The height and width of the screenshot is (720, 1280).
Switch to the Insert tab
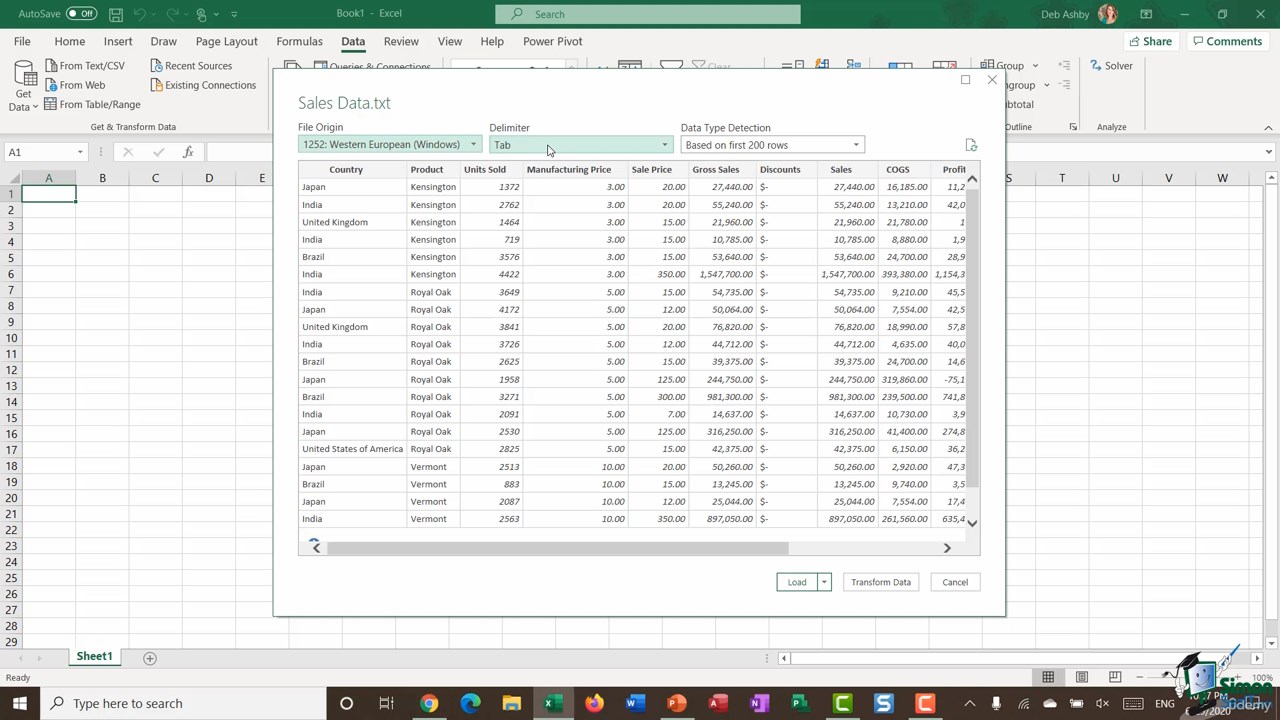point(118,41)
